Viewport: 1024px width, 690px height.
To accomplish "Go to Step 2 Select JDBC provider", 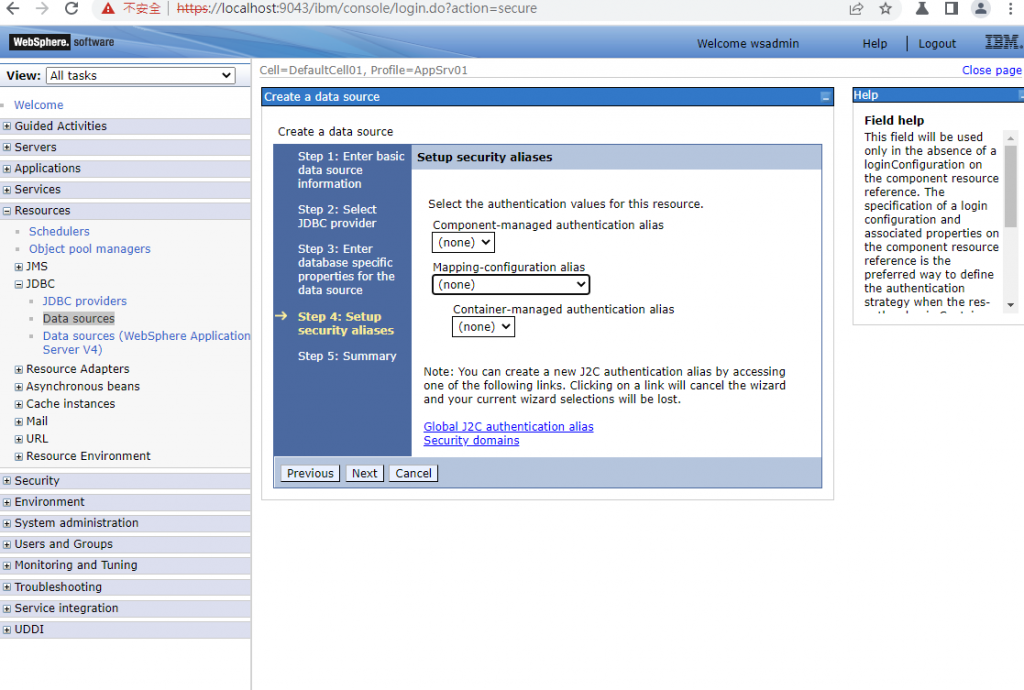I will pyautogui.click(x=337, y=217).
